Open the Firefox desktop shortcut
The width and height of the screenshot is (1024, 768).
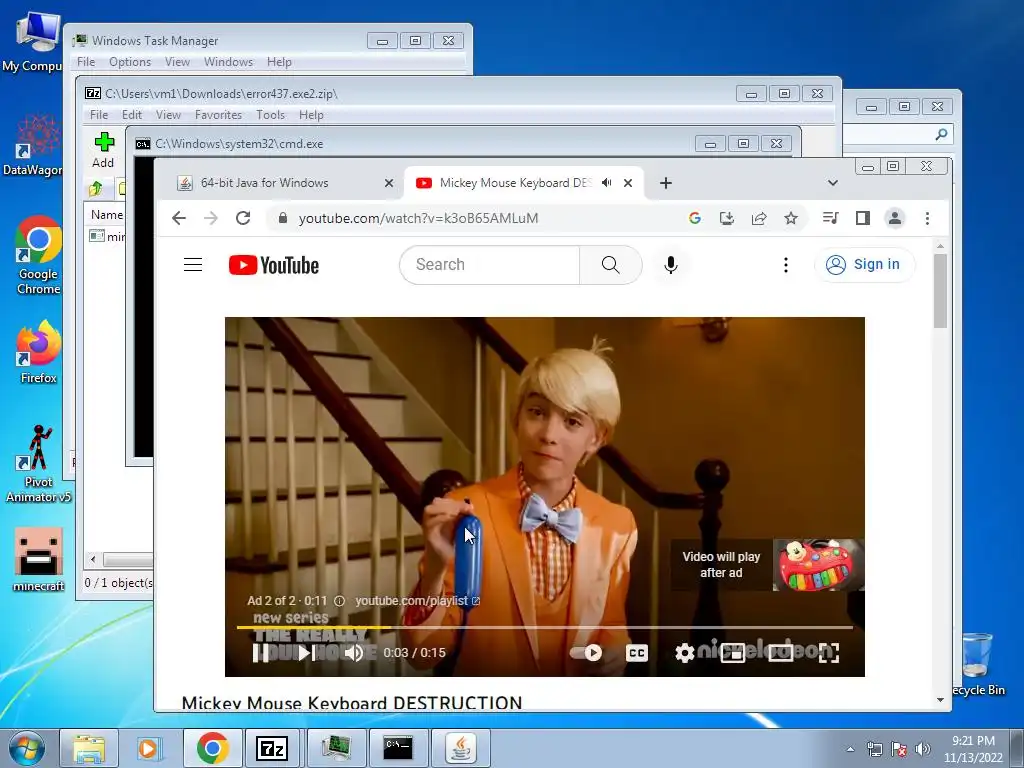[39, 351]
